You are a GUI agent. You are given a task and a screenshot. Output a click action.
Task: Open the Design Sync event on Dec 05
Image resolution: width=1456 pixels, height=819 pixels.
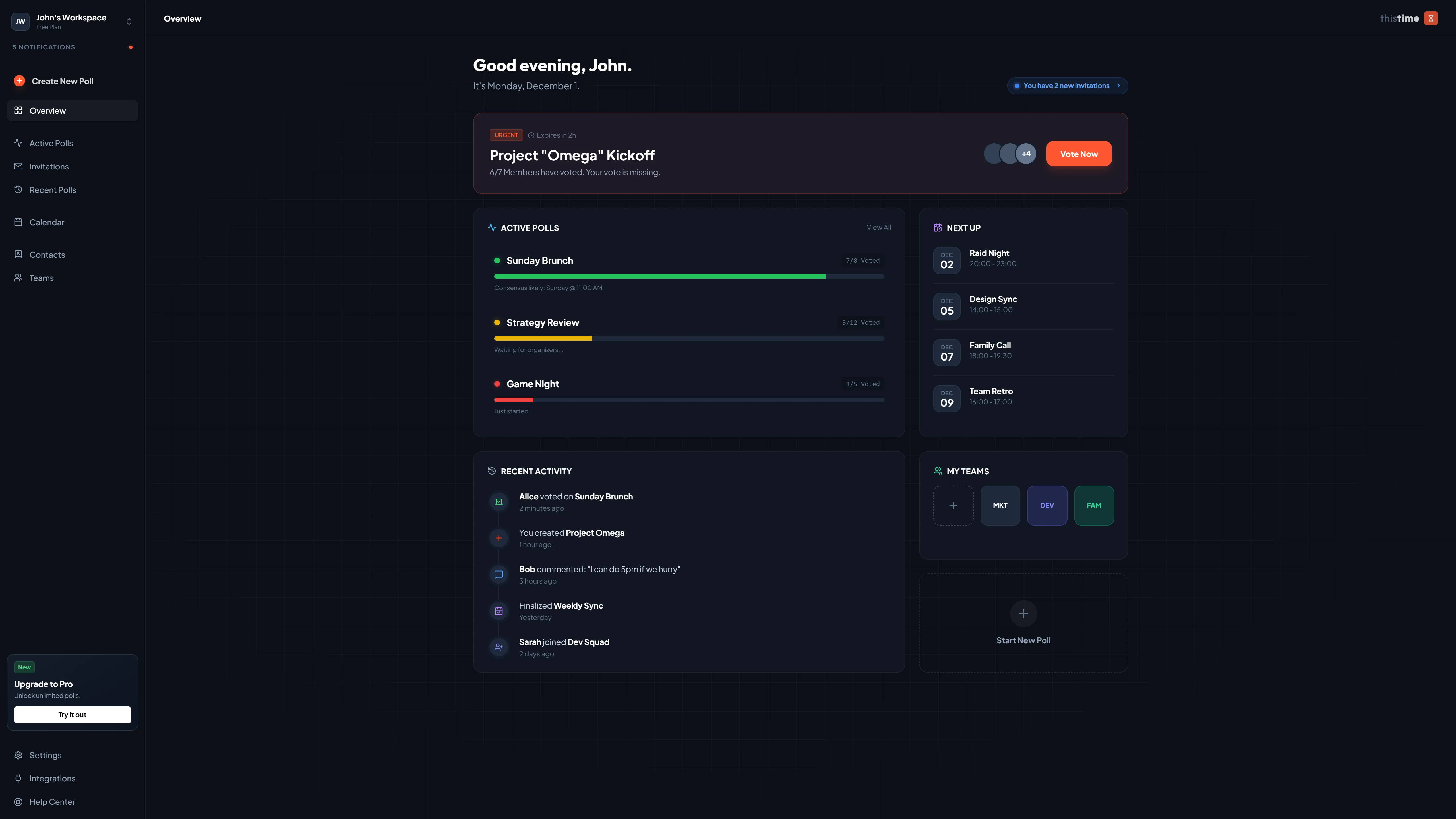(1023, 306)
